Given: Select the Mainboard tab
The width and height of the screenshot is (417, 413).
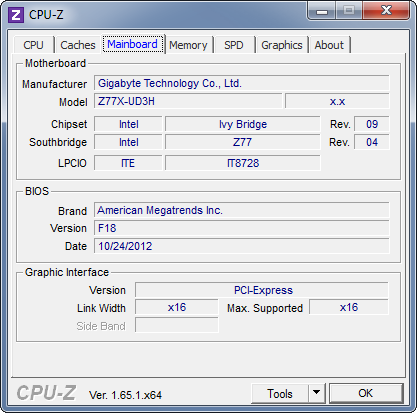Looking at the screenshot, I should click(133, 44).
